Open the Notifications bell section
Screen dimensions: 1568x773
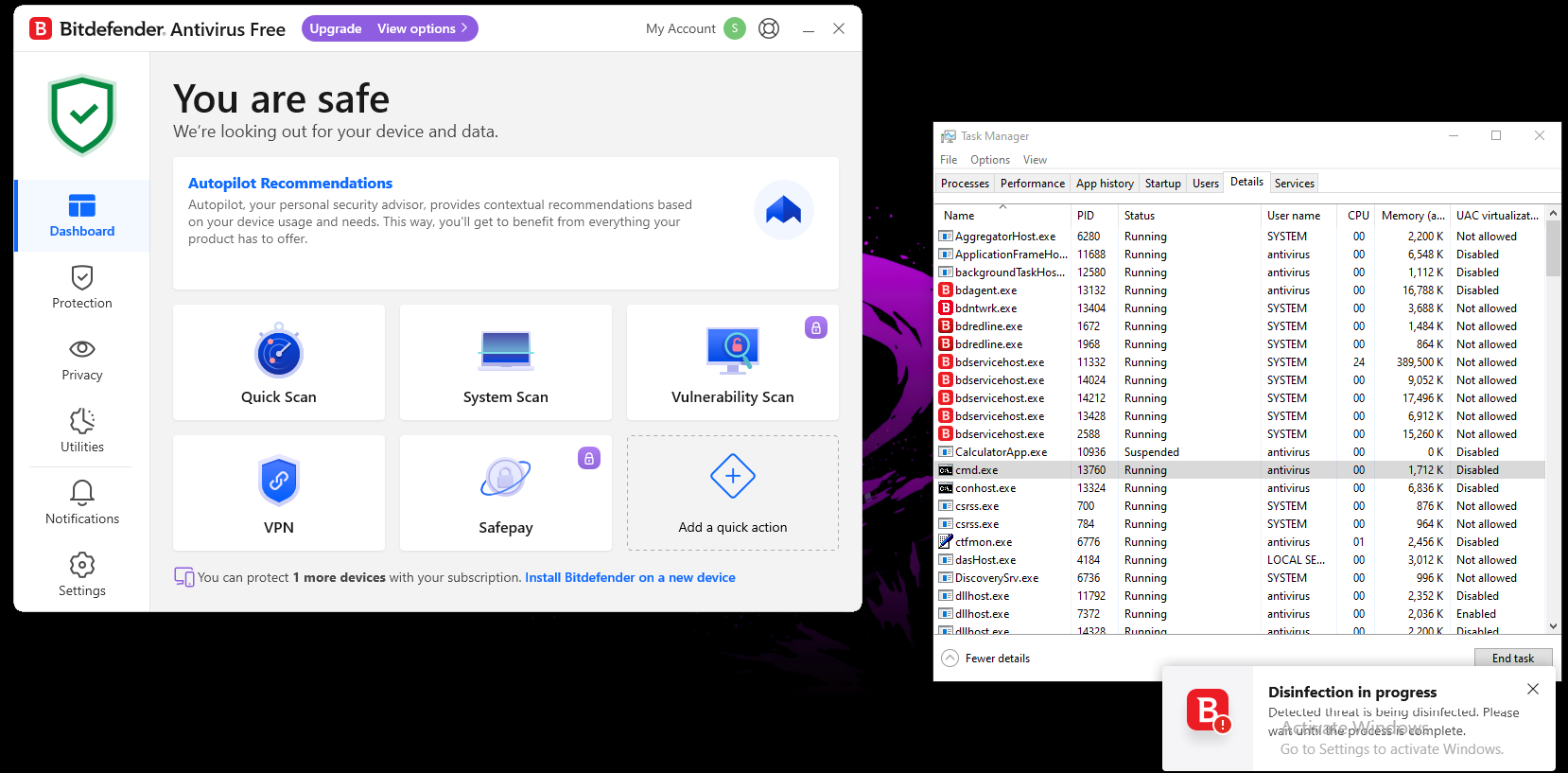coord(82,503)
